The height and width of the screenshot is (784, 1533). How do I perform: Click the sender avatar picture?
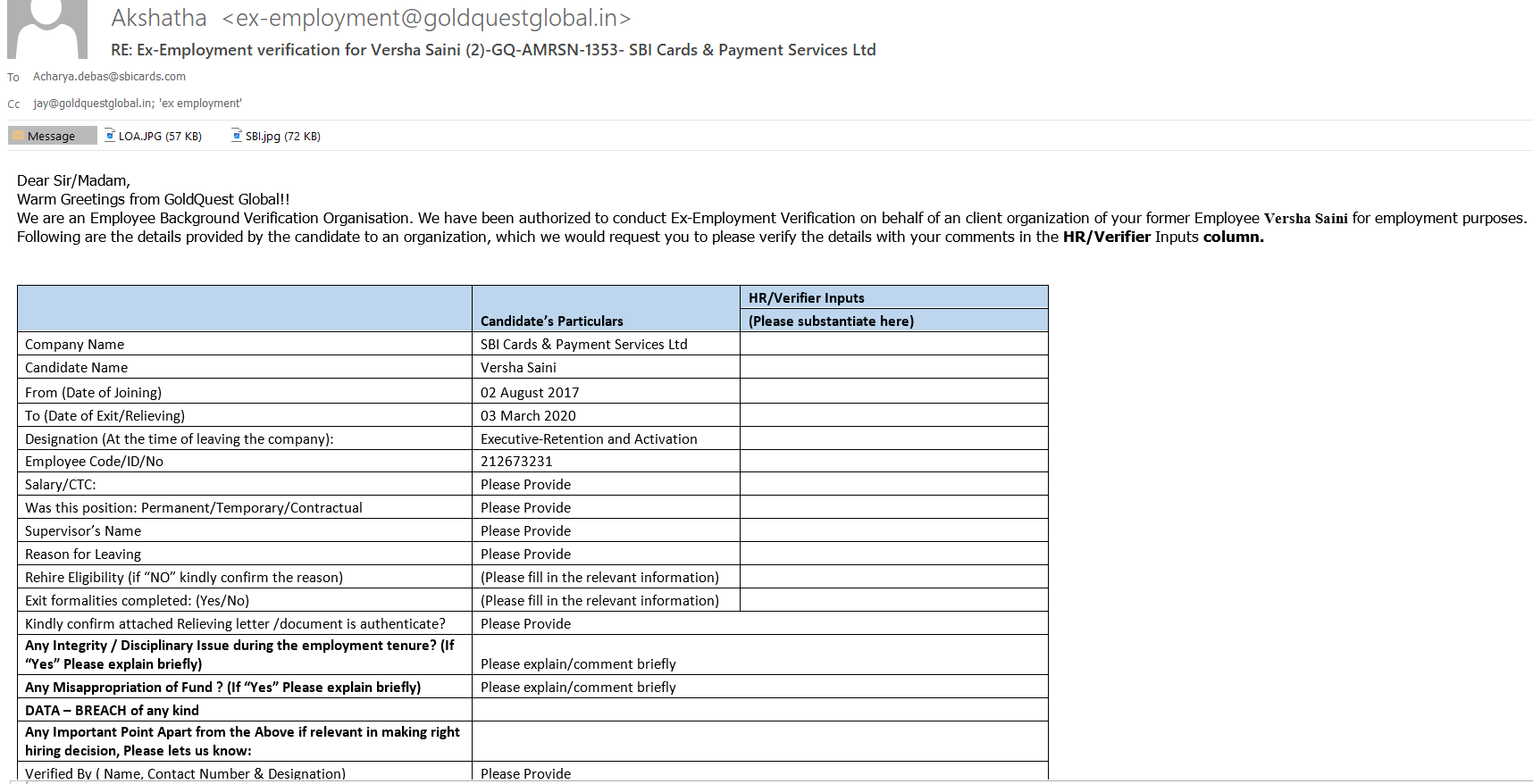(x=47, y=29)
